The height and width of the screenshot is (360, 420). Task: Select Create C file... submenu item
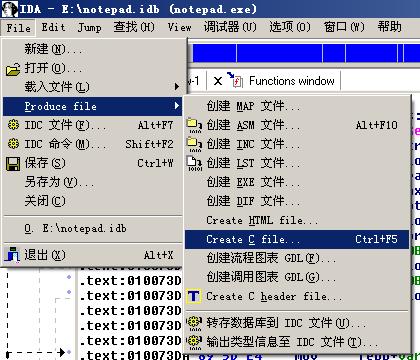pos(297,239)
